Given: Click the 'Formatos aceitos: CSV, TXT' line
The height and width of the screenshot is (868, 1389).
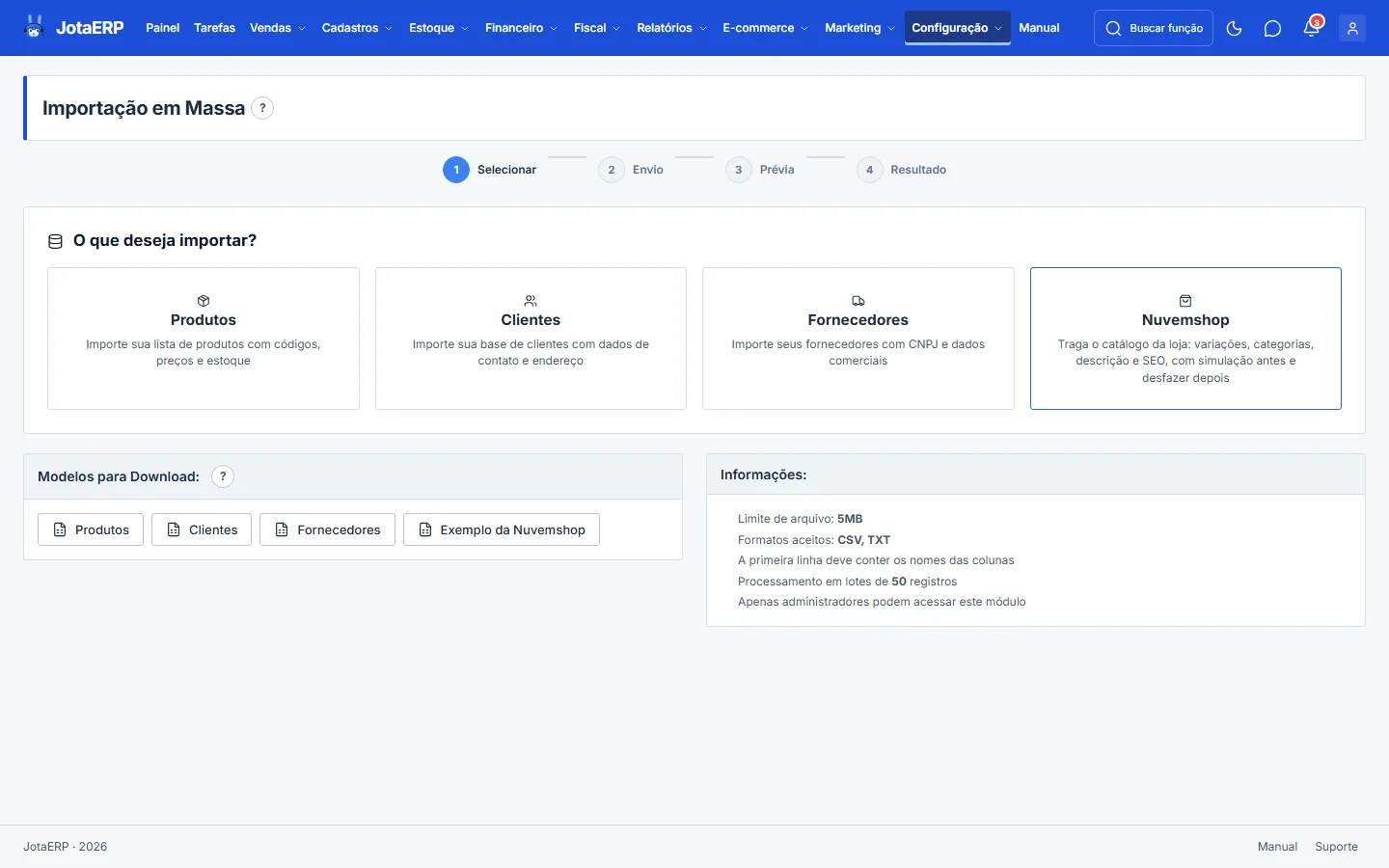Looking at the screenshot, I should pos(814,540).
